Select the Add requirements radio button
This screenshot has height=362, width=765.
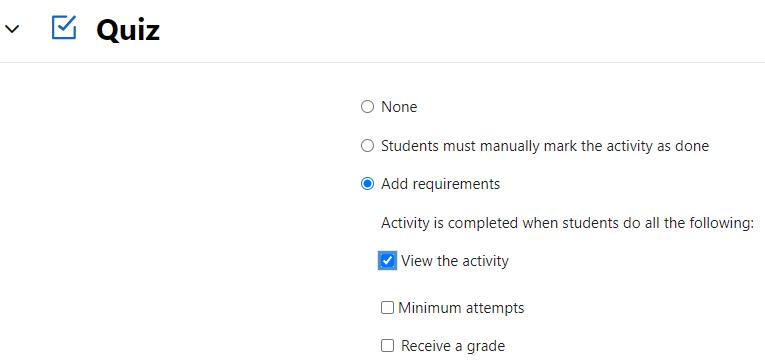(x=367, y=184)
